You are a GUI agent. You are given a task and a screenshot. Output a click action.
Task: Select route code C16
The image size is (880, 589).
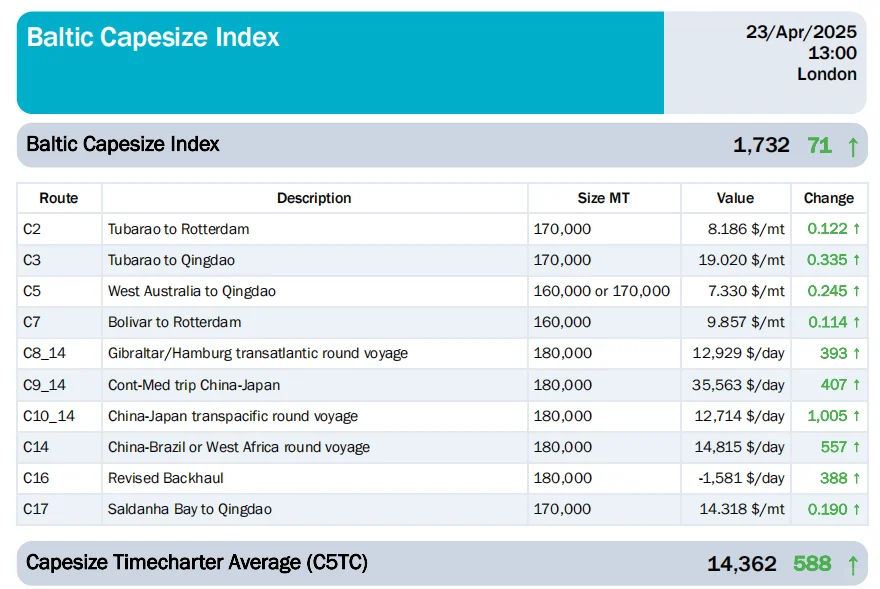tap(36, 478)
